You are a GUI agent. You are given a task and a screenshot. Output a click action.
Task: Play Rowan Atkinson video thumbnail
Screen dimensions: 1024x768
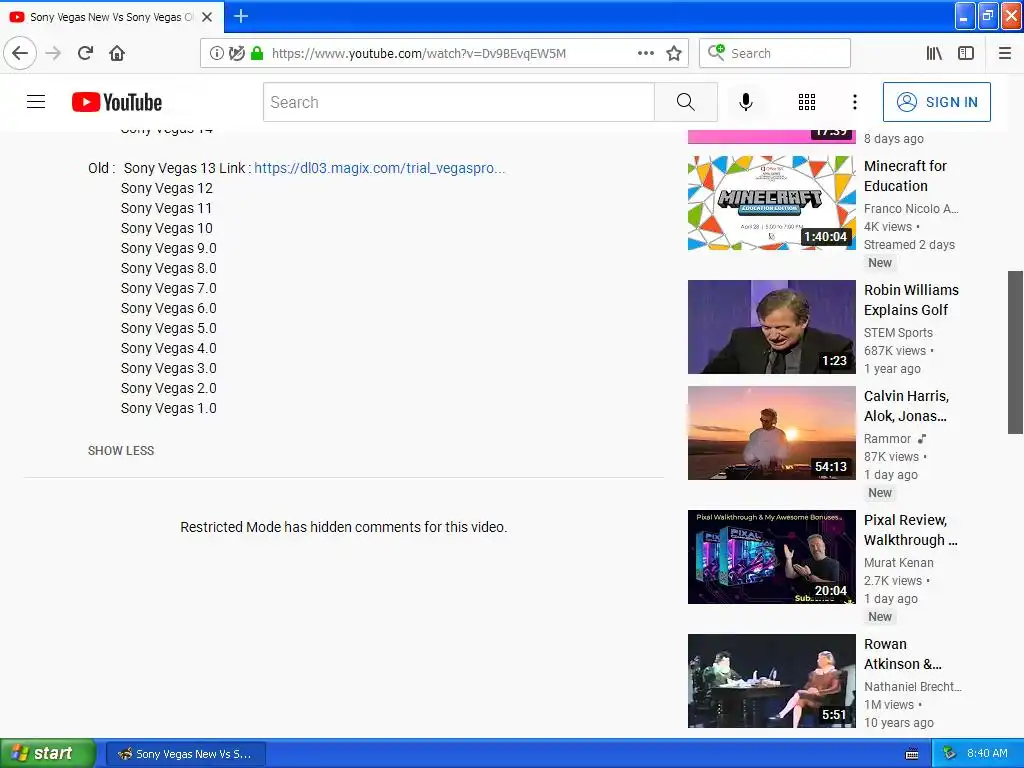pyautogui.click(x=771, y=680)
